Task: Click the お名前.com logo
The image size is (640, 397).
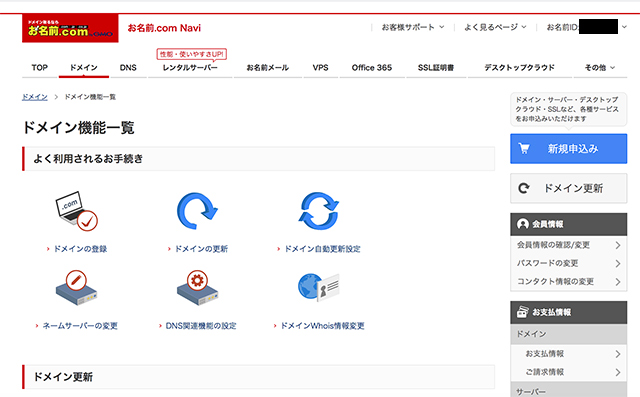Action: (x=70, y=28)
